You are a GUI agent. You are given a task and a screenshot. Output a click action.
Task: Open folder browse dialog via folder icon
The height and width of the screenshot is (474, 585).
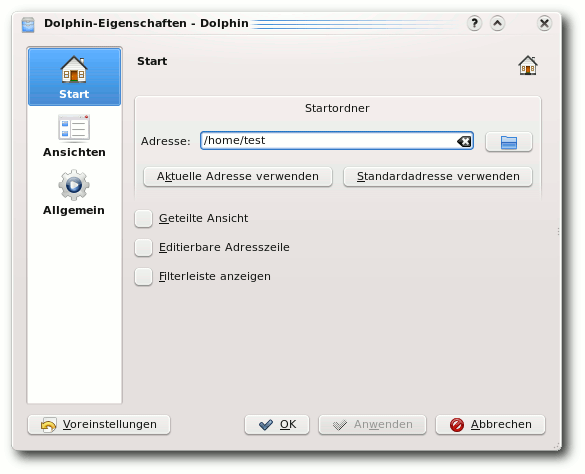pyautogui.click(x=509, y=141)
